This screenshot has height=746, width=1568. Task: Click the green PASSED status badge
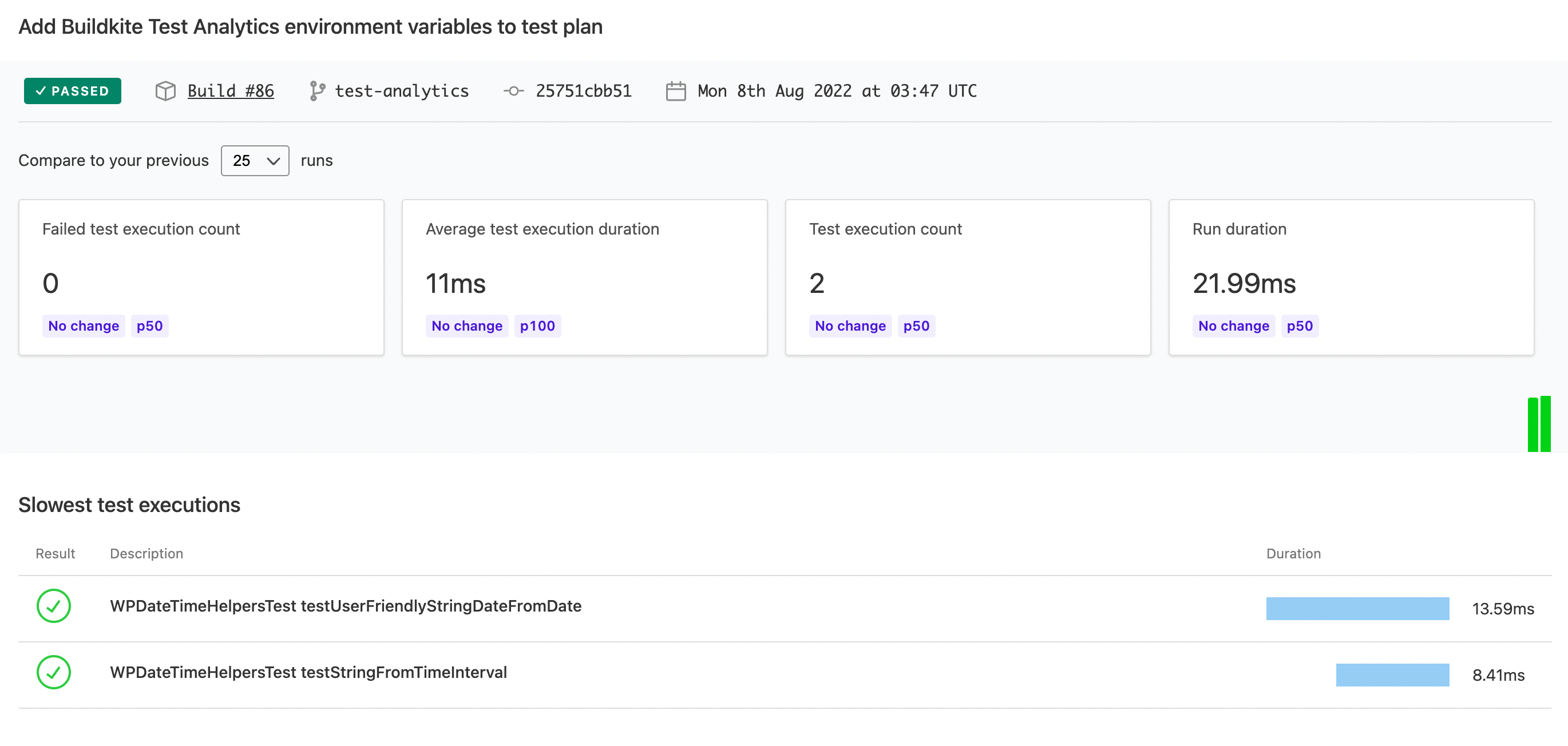pyautogui.click(x=73, y=92)
